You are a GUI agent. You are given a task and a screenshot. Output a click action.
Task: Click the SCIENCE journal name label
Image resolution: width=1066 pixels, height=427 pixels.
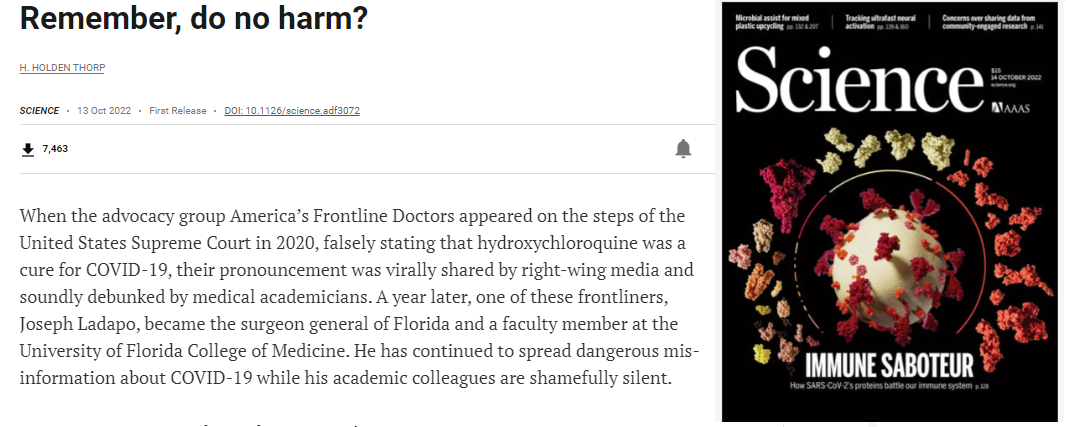pyautogui.click(x=39, y=110)
